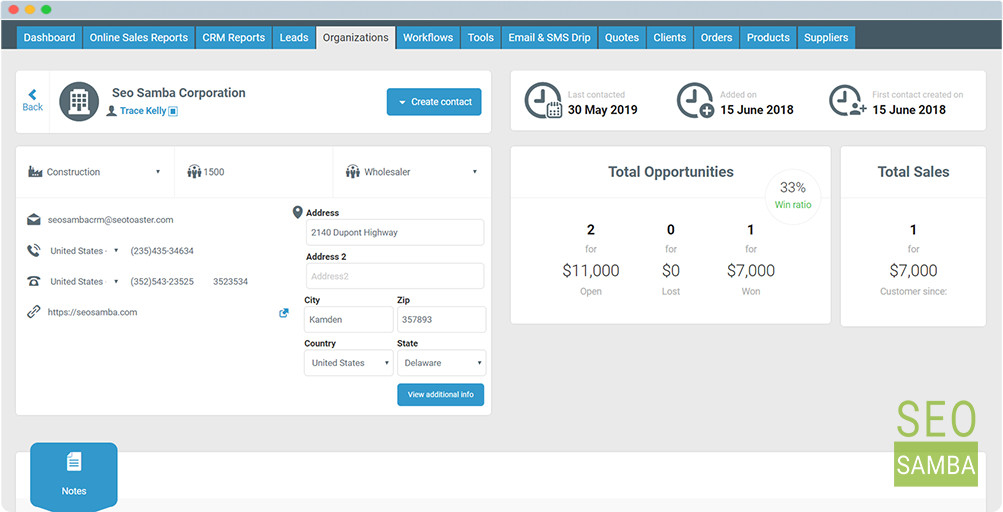This screenshot has height=512, width=1003.
Task: Click into the Address 2 input field
Action: tap(395, 276)
